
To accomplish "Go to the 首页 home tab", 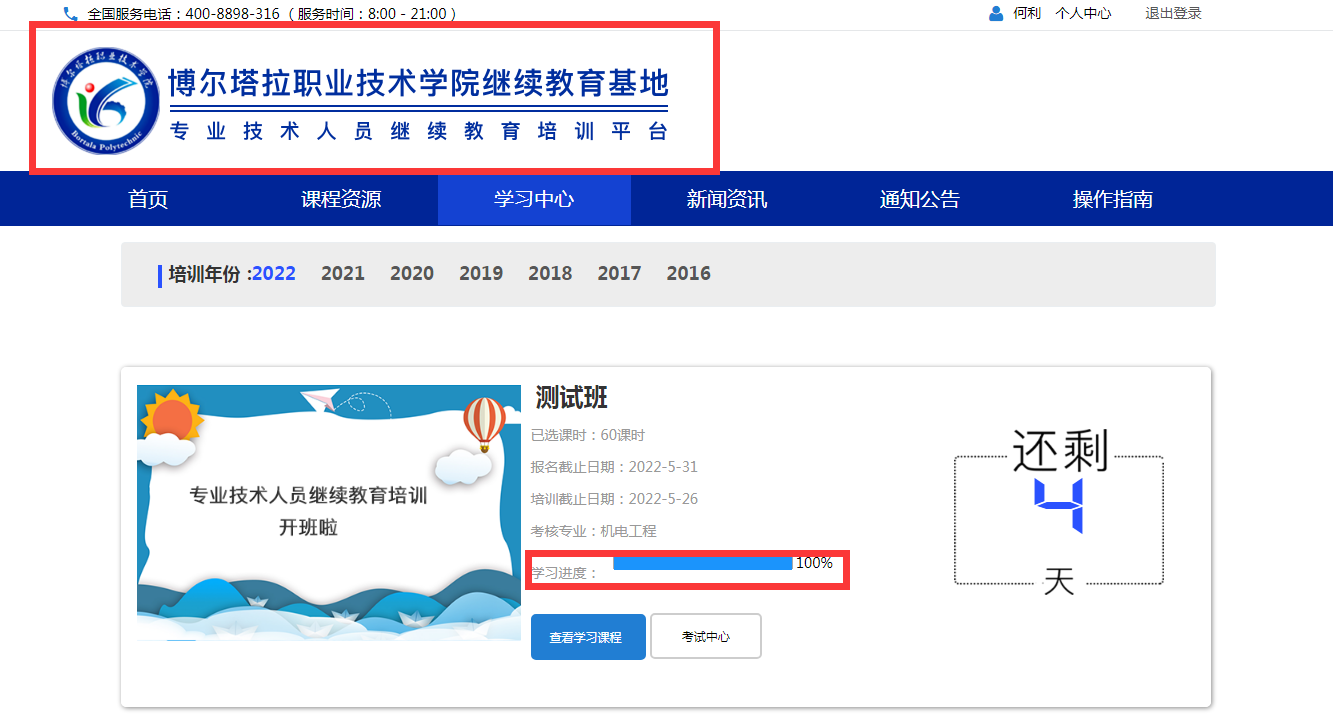I will point(148,199).
